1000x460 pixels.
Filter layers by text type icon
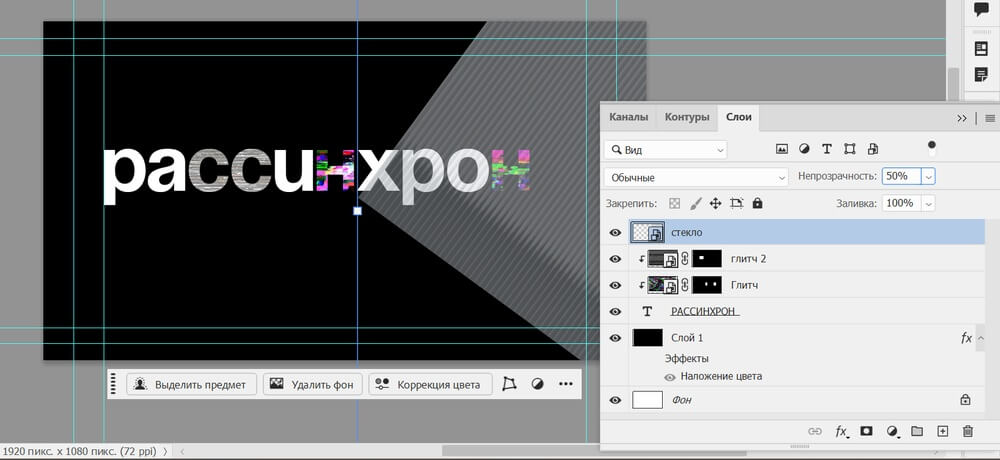(827, 149)
